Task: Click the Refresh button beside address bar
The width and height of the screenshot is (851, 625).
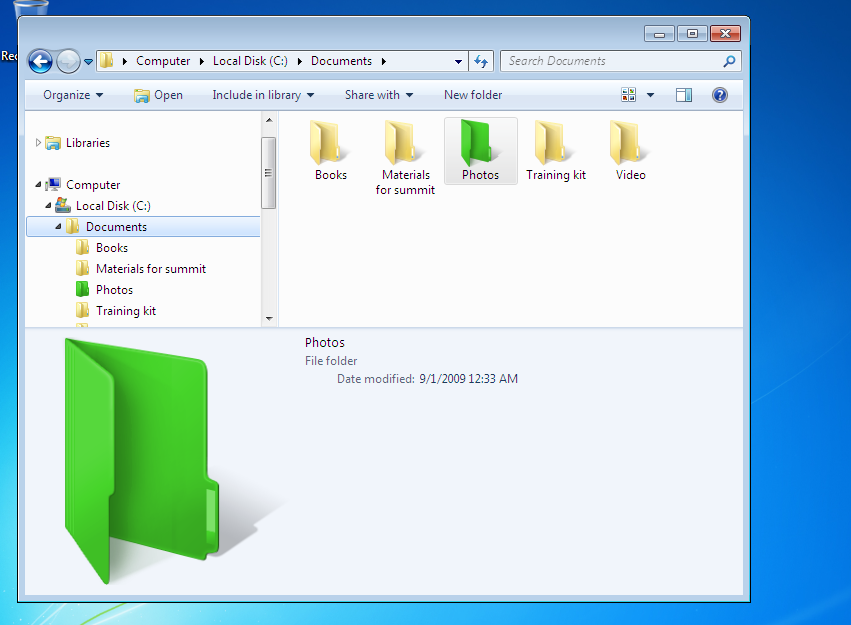Action: coord(481,61)
